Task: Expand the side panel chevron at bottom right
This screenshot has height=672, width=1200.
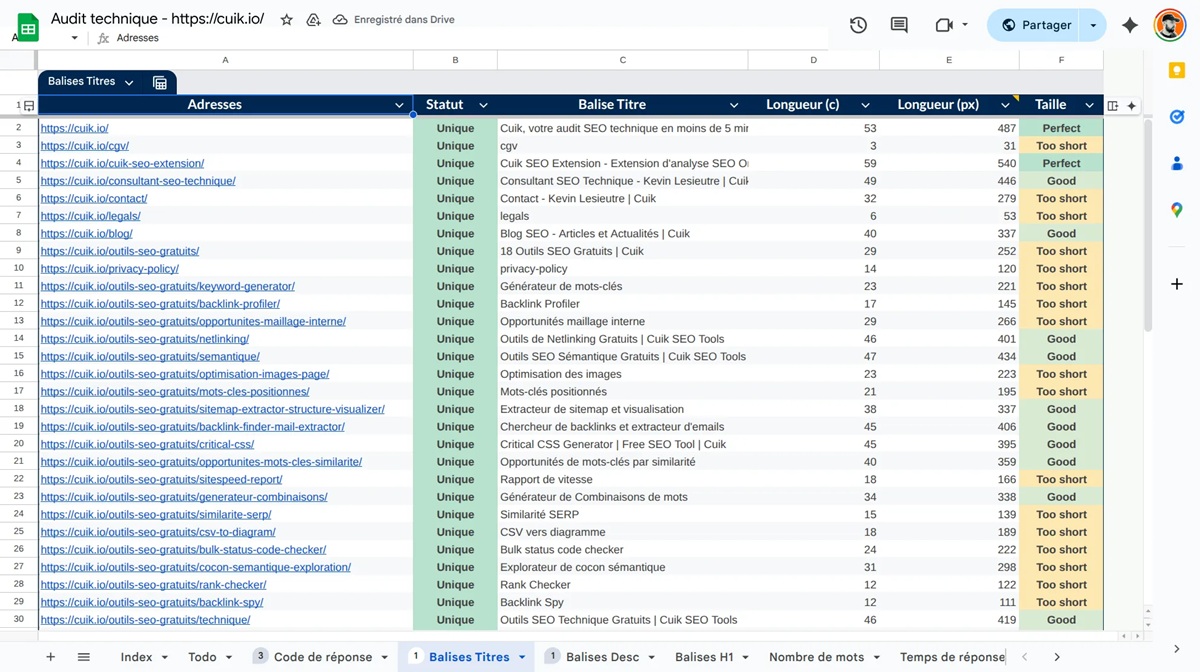Action: click(x=1177, y=649)
